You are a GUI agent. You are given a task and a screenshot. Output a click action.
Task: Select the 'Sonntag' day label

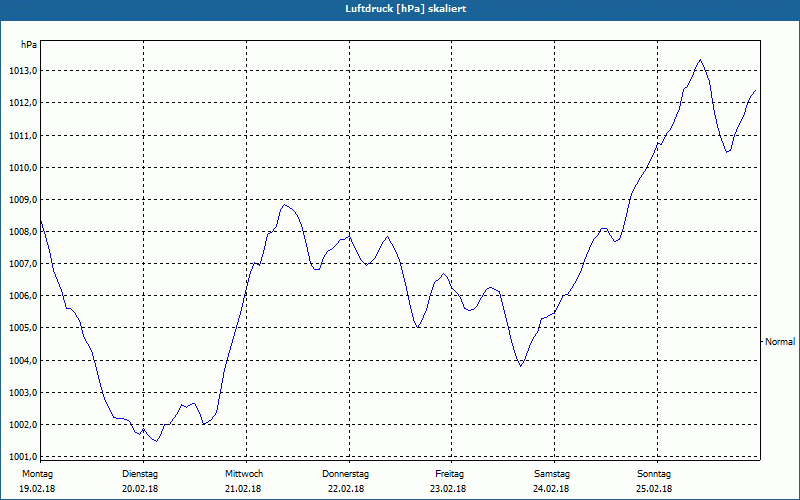[654, 474]
